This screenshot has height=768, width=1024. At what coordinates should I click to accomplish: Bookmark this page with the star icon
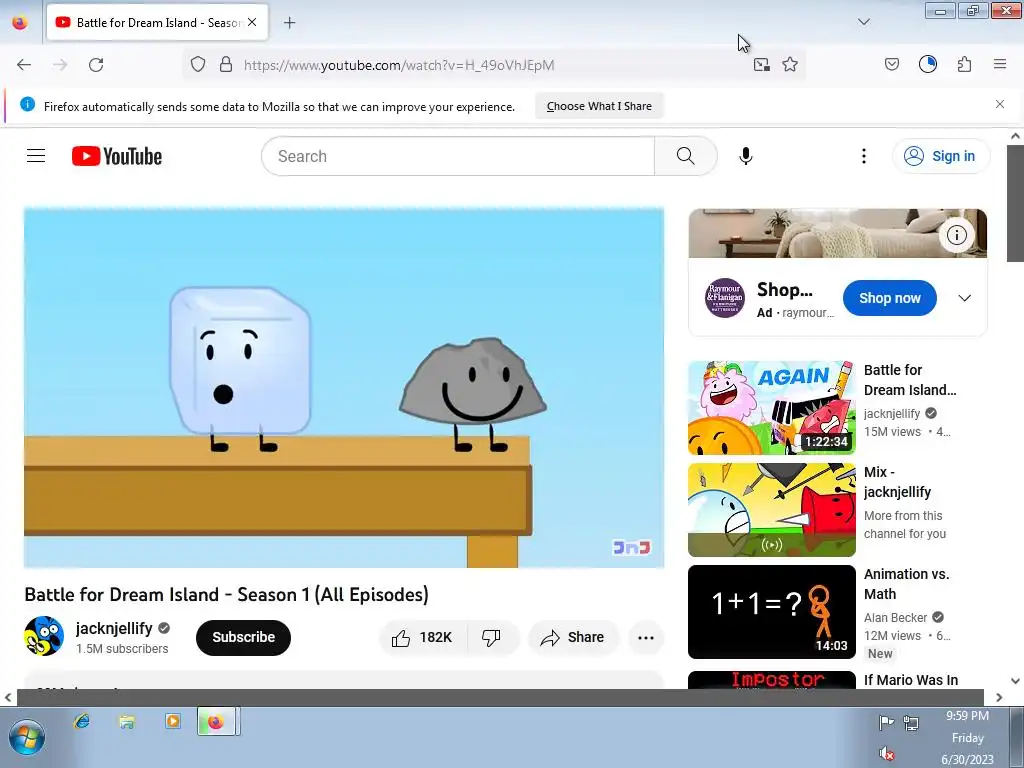click(x=790, y=65)
